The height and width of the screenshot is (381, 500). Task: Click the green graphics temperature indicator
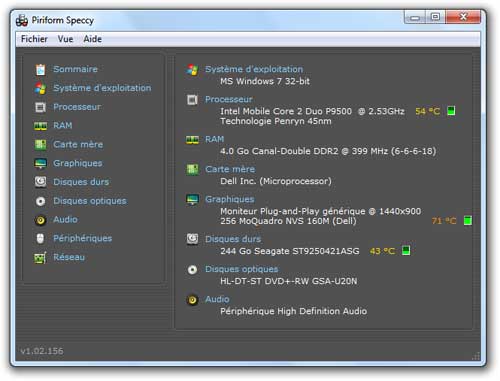[x=468, y=221]
